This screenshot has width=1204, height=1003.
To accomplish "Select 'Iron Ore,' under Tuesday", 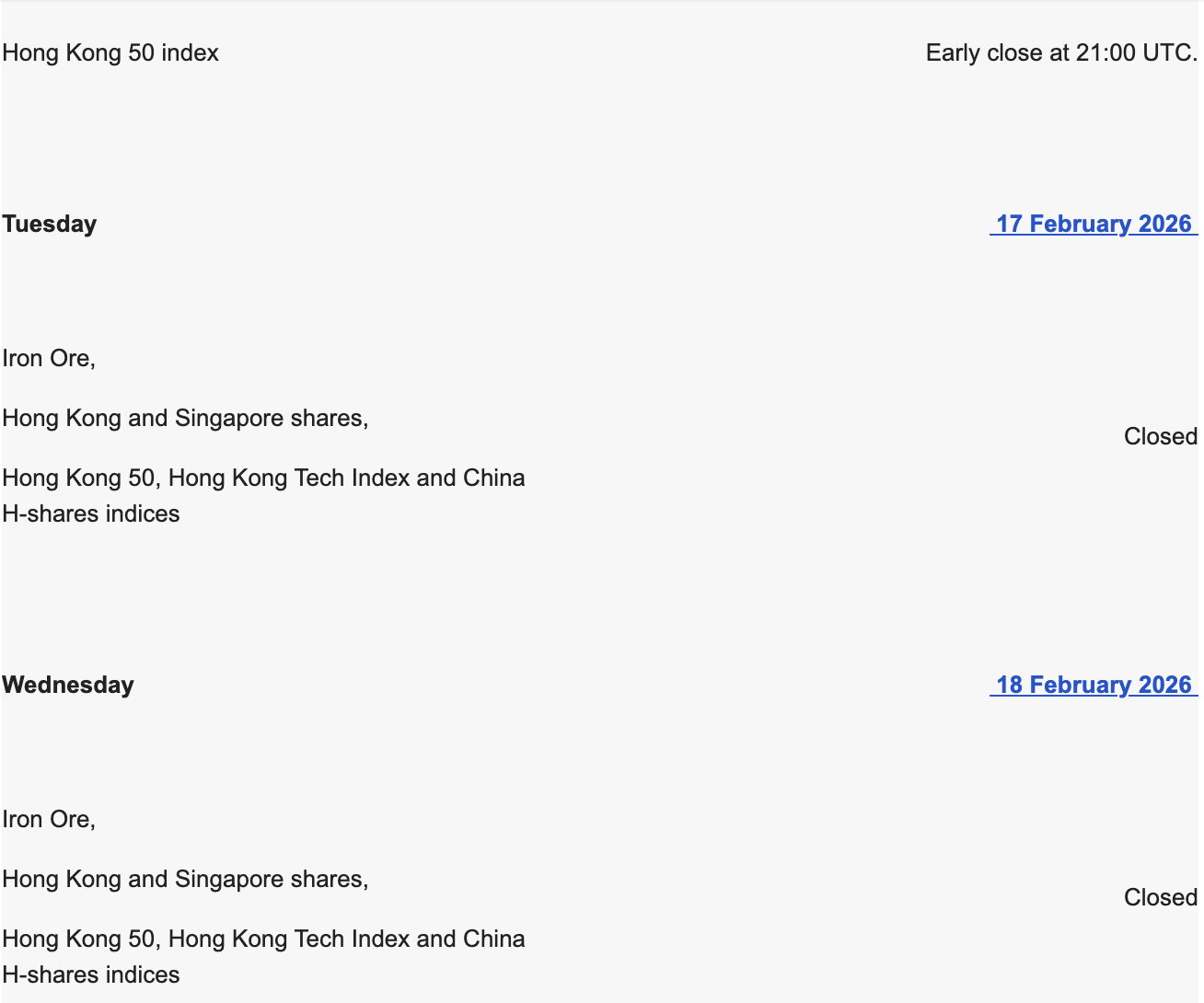I will [49, 358].
